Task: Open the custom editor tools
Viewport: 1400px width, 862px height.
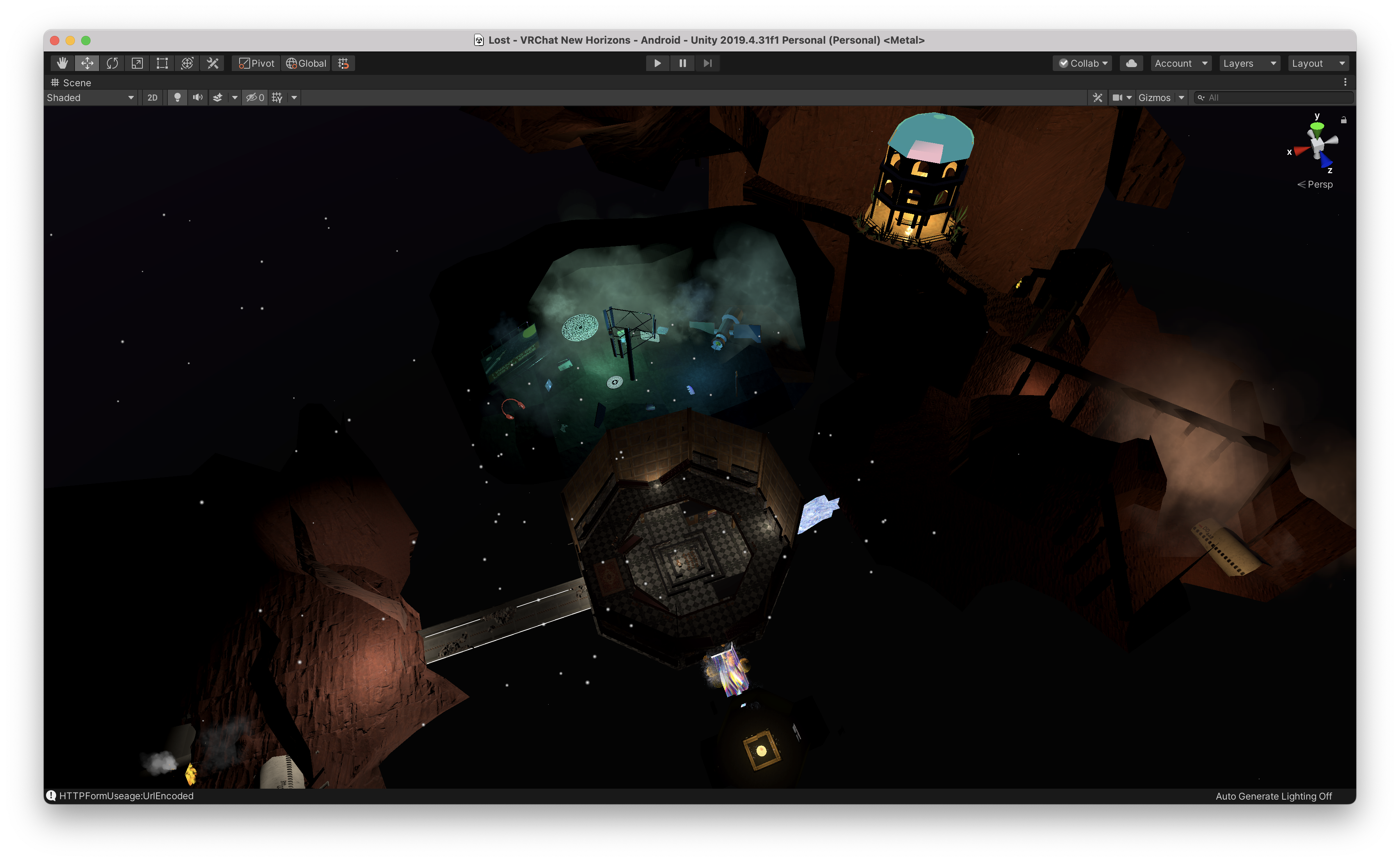Action: tap(213, 63)
